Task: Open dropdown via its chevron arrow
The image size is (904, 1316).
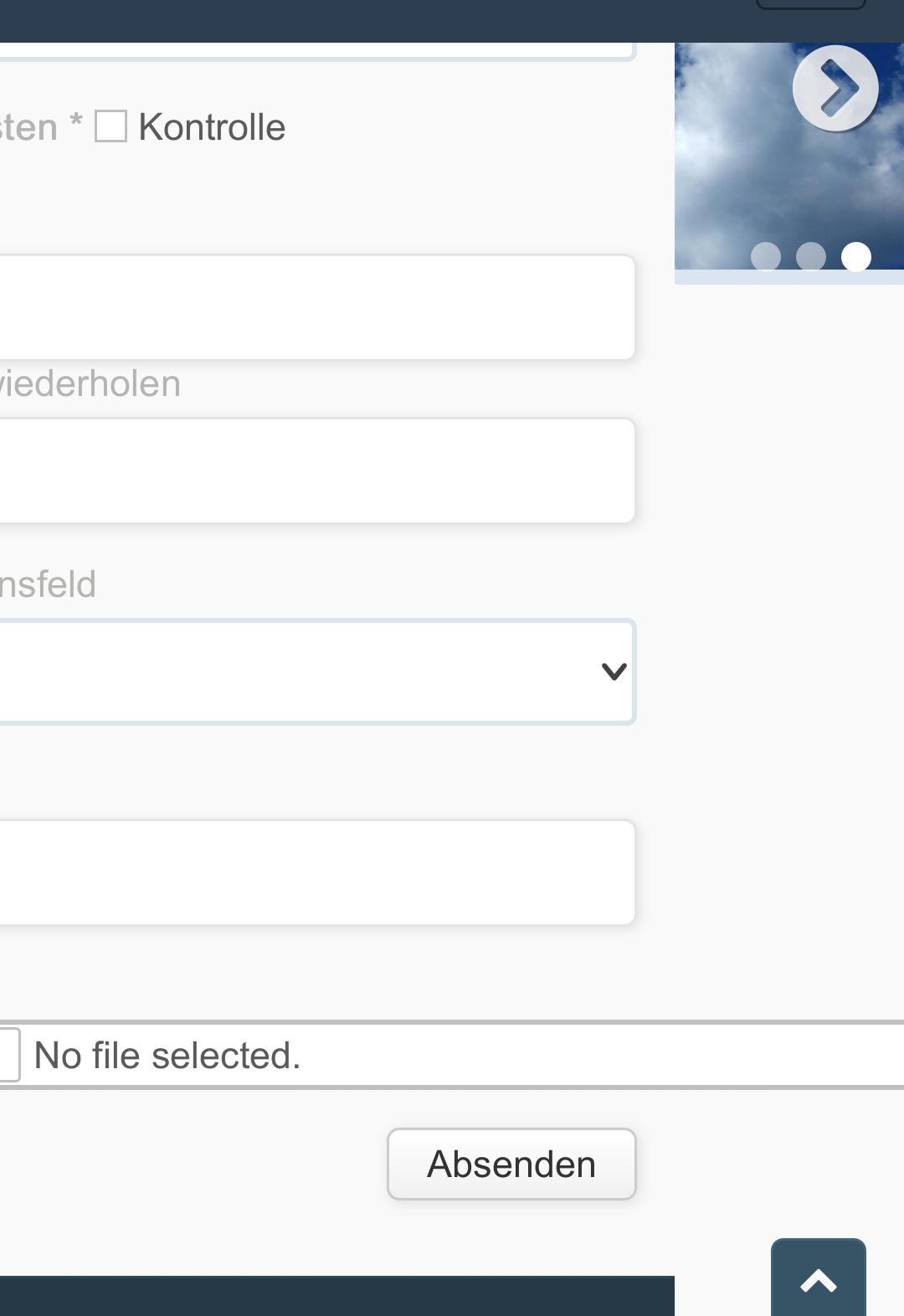Action: pyautogui.click(x=614, y=671)
